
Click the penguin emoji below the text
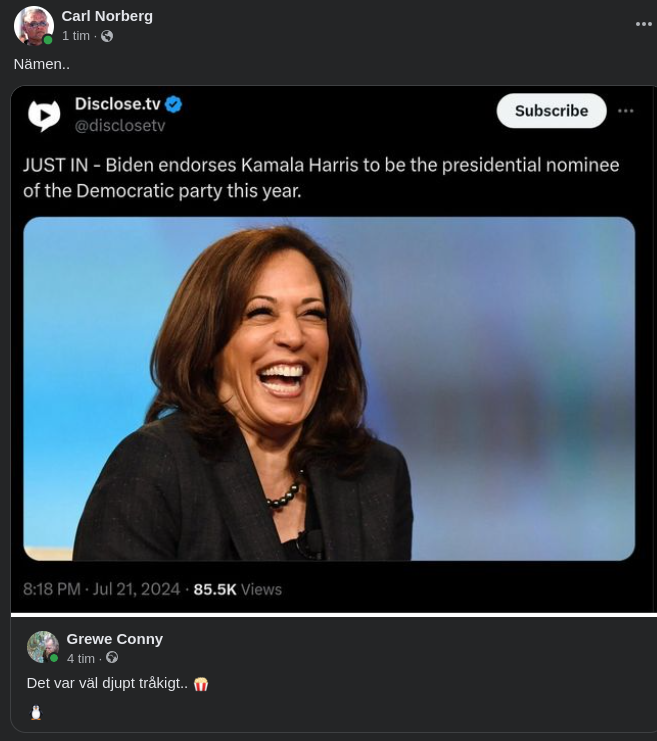pos(36,712)
